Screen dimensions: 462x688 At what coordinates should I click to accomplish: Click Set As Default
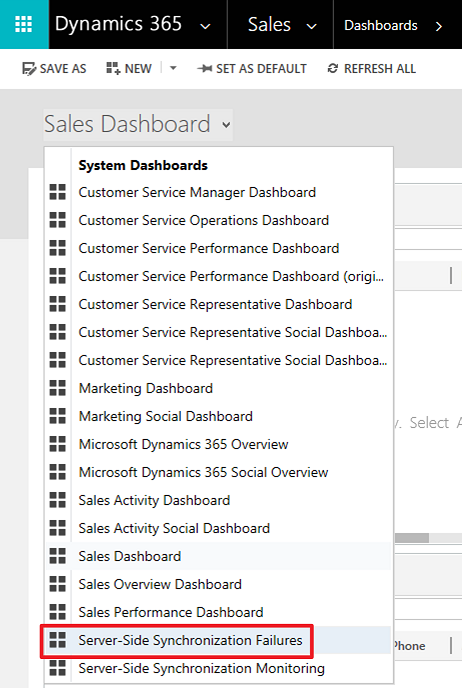pyautogui.click(x=251, y=69)
